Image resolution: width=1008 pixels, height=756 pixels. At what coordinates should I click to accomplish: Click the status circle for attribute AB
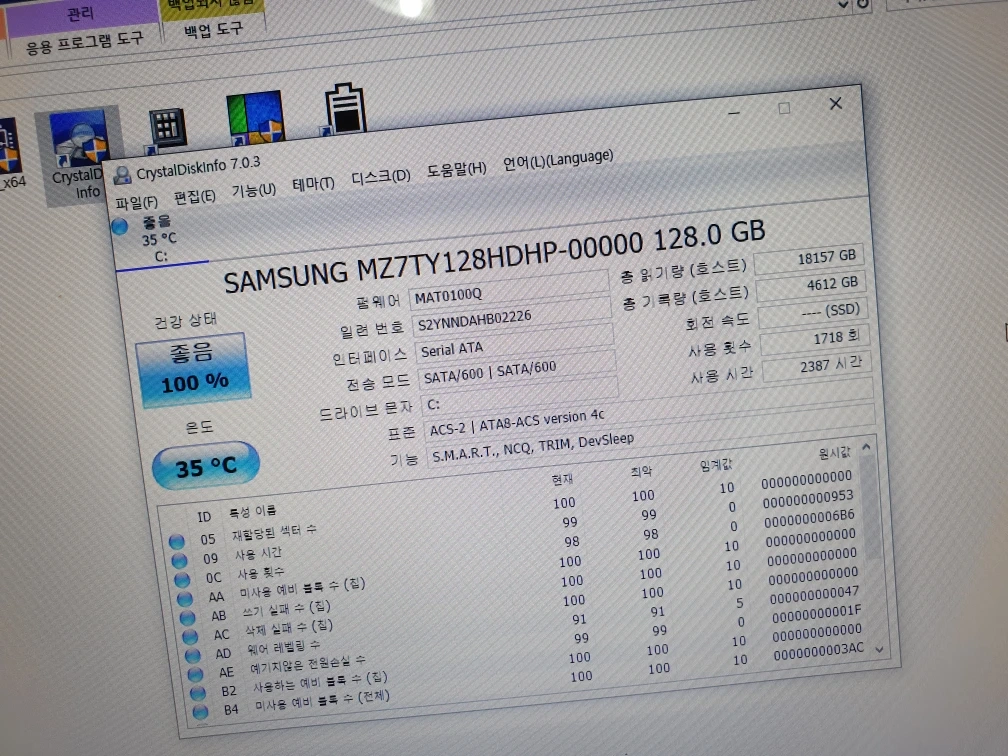tap(188, 618)
